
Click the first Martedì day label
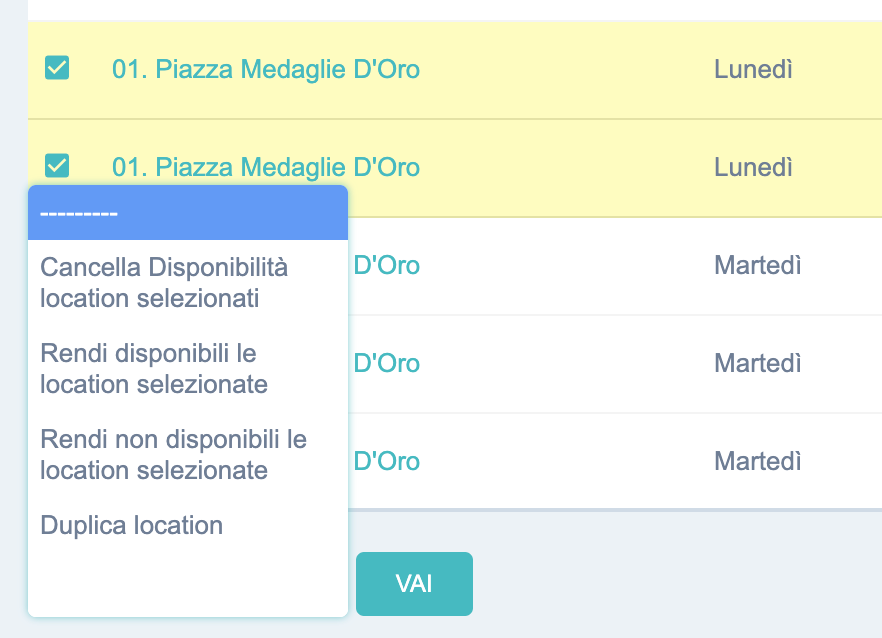pyautogui.click(x=757, y=267)
